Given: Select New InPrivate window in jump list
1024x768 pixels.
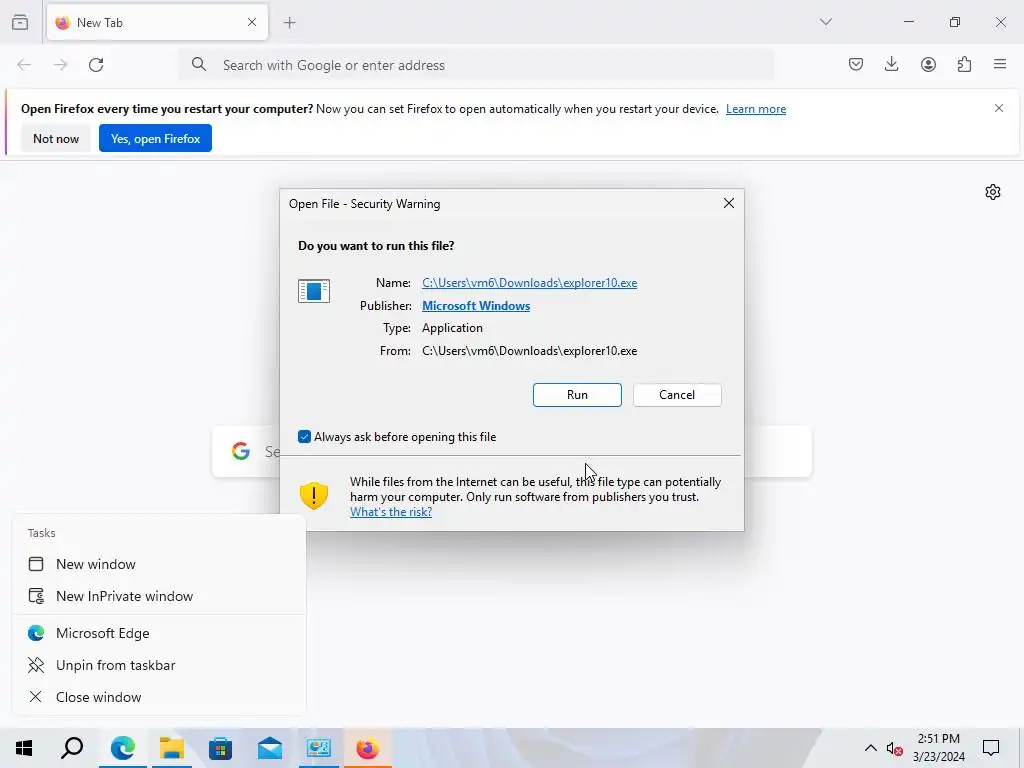Looking at the screenshot, I should pyautogui.click(x=159, y=596).
